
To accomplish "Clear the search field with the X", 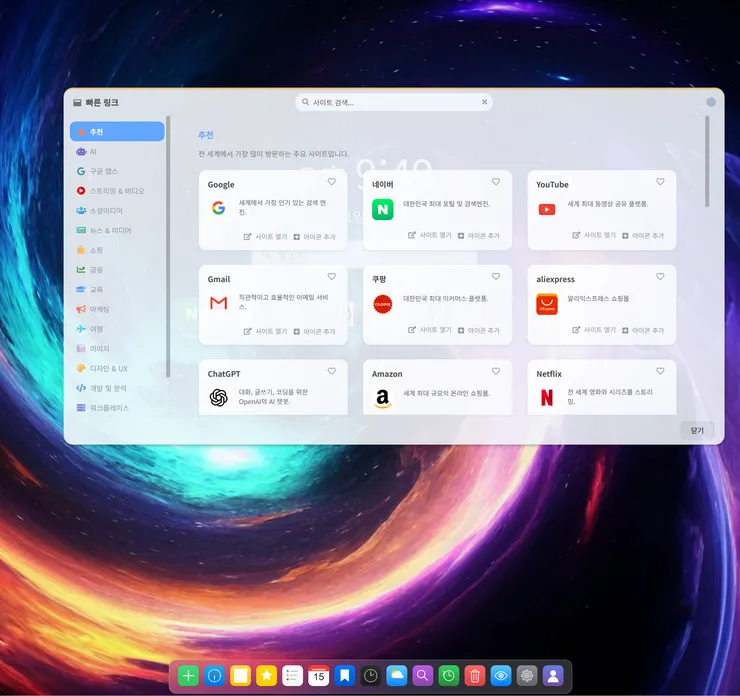I will [484, 102].
